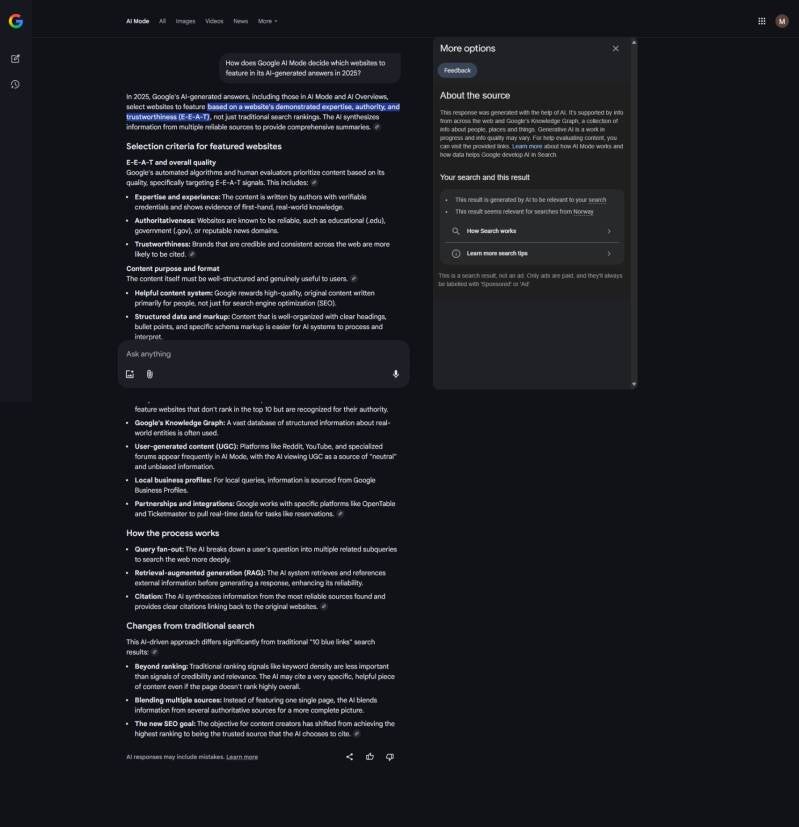Upload an image with the image icon
Viewport: 799px width, 827px height.
pos(130,374)
